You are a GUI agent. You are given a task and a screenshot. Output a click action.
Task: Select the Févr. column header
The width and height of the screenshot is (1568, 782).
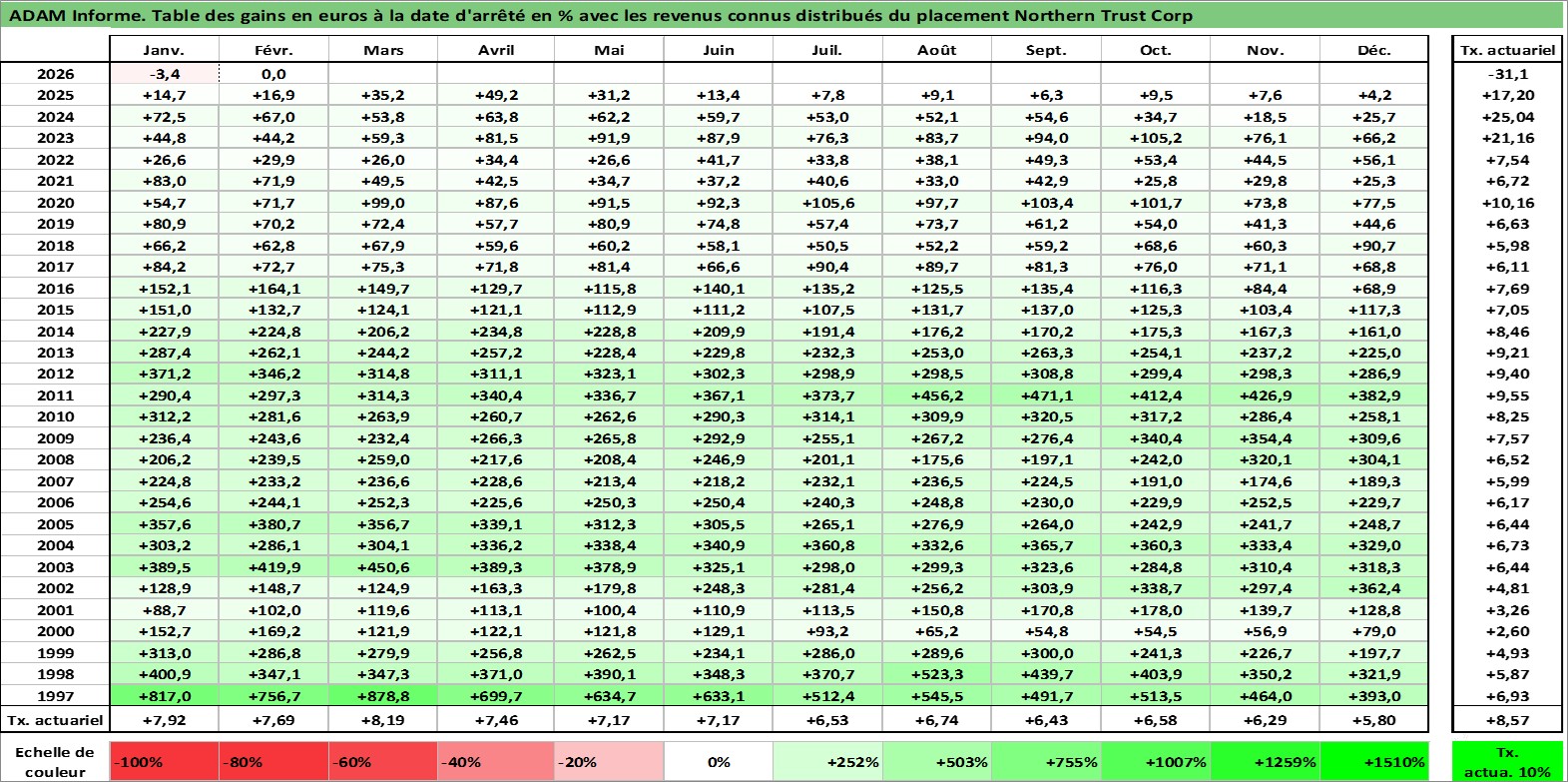[x=273, y=50]
